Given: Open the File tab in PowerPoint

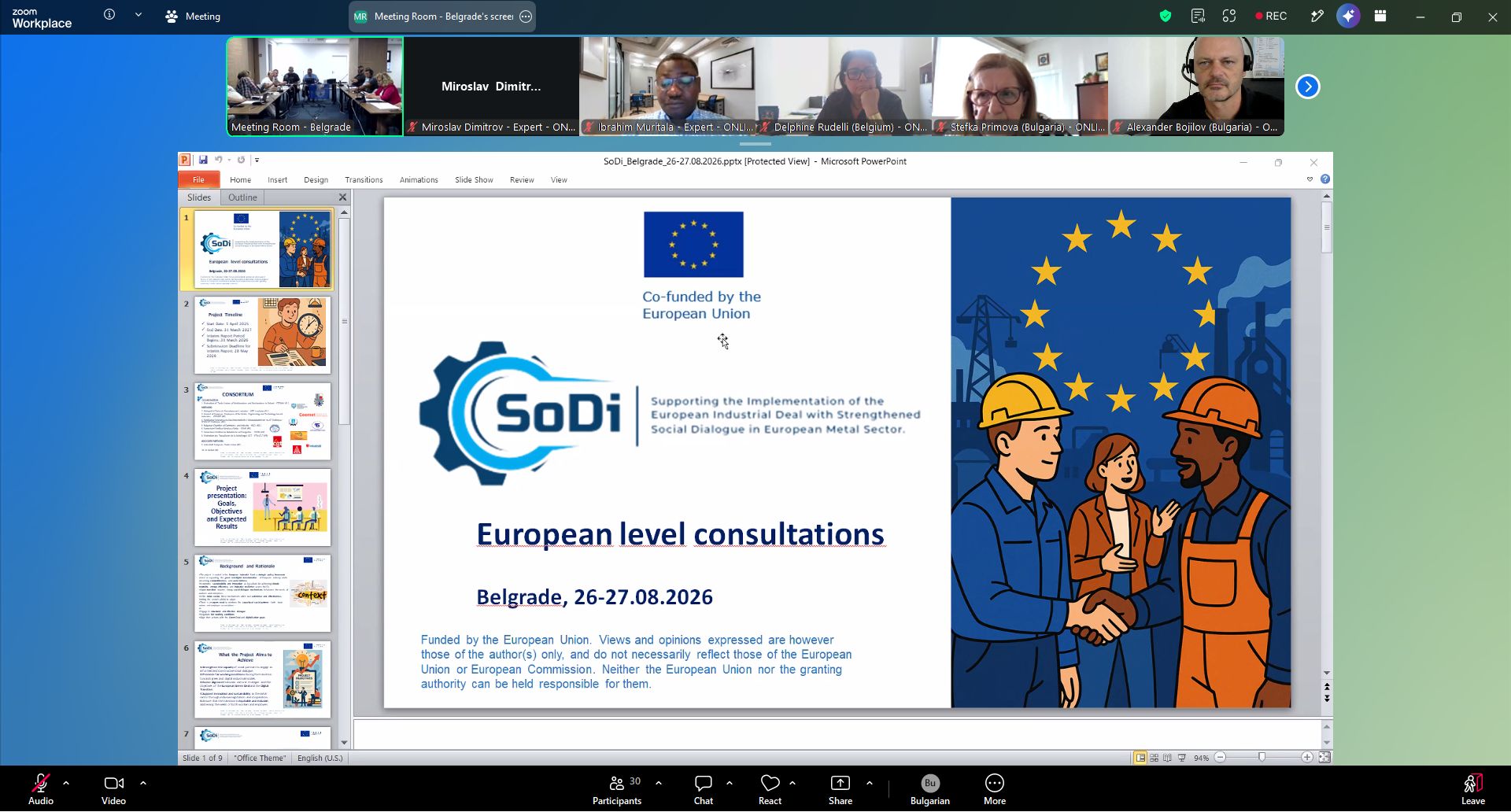Looking at the screenshot, I should coord(198,180).
